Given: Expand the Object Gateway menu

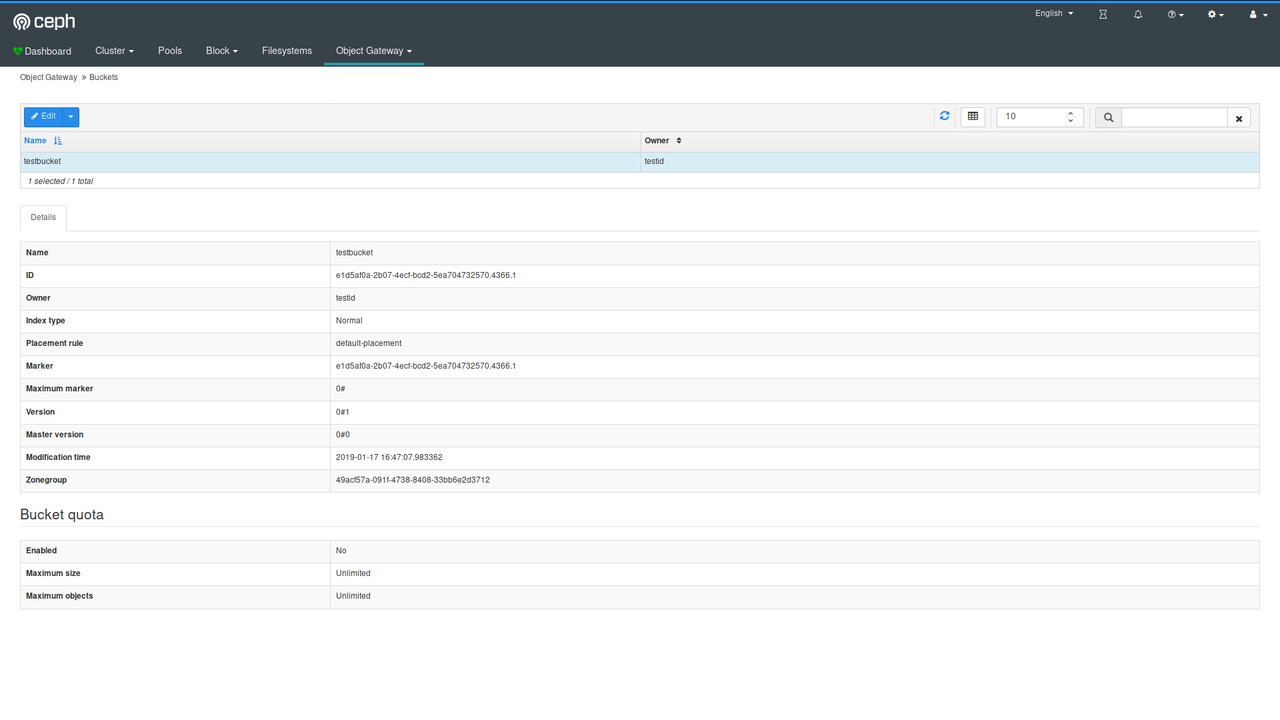Looking at the screenshot, I should click(x=374, y=51).
